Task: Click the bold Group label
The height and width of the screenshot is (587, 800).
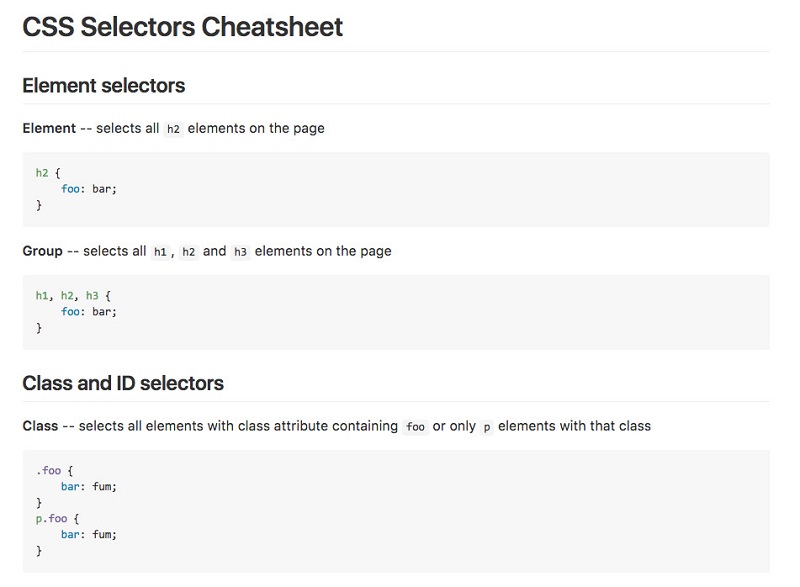Action: coord(42,251)
